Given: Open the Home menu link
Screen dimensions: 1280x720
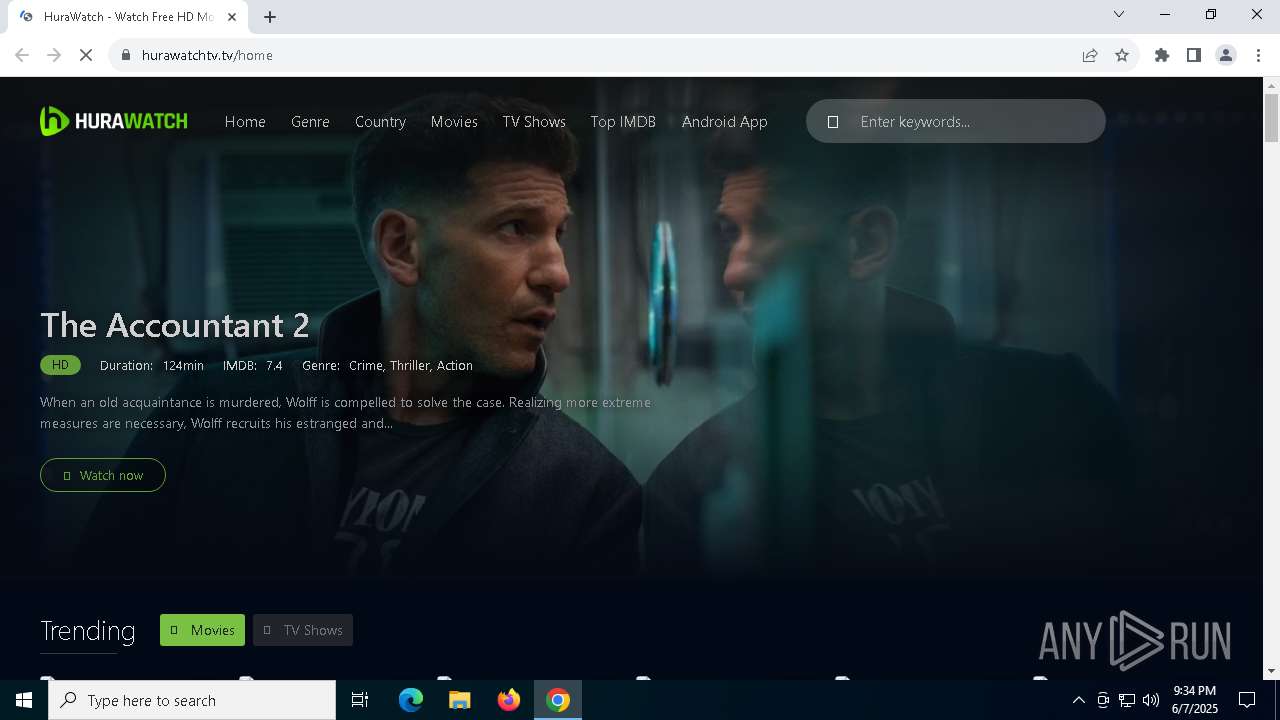Looking at the screenshot, I should point(245,121).
